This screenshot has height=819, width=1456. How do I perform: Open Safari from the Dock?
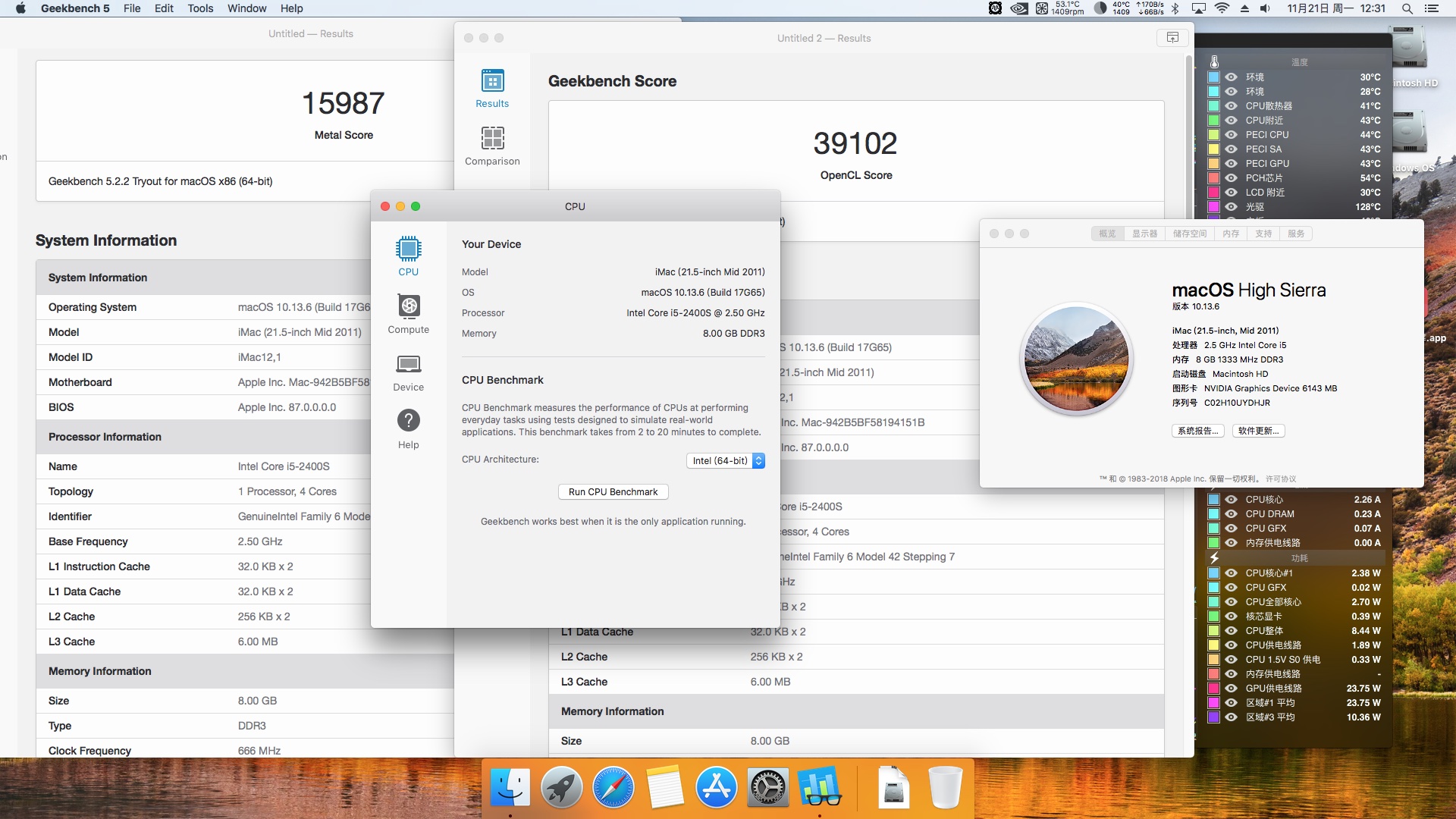click(613, 787)
